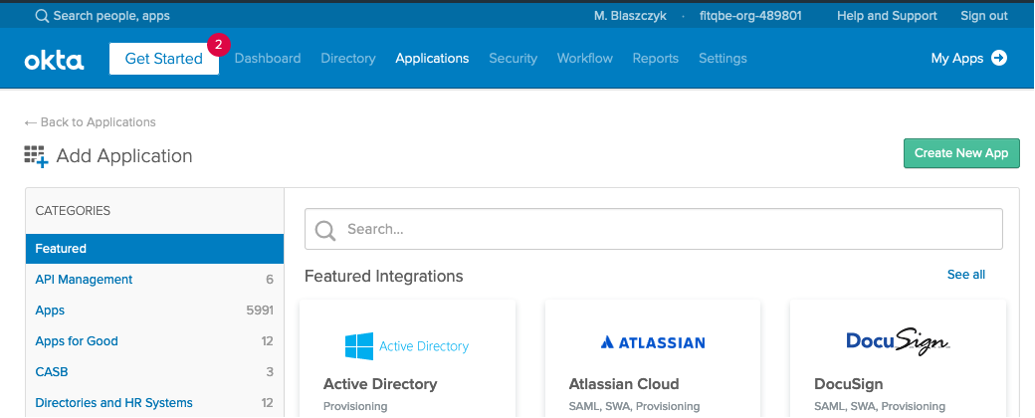Image resolution: width=1035 pixels, height=418 pixels.
Task: Click the Add Application page title
Action: click(124, 156)
